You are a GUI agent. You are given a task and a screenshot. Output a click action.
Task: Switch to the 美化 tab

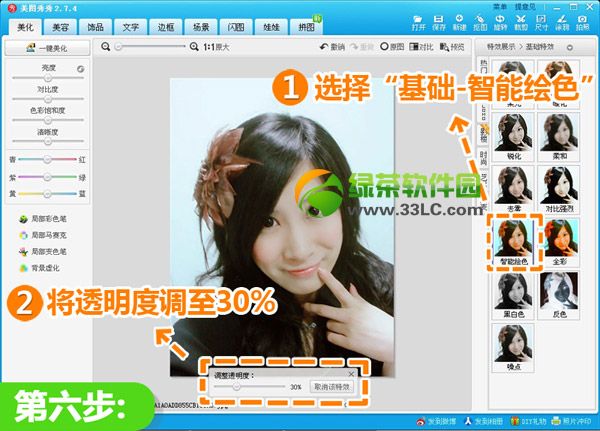pos(25,27)
